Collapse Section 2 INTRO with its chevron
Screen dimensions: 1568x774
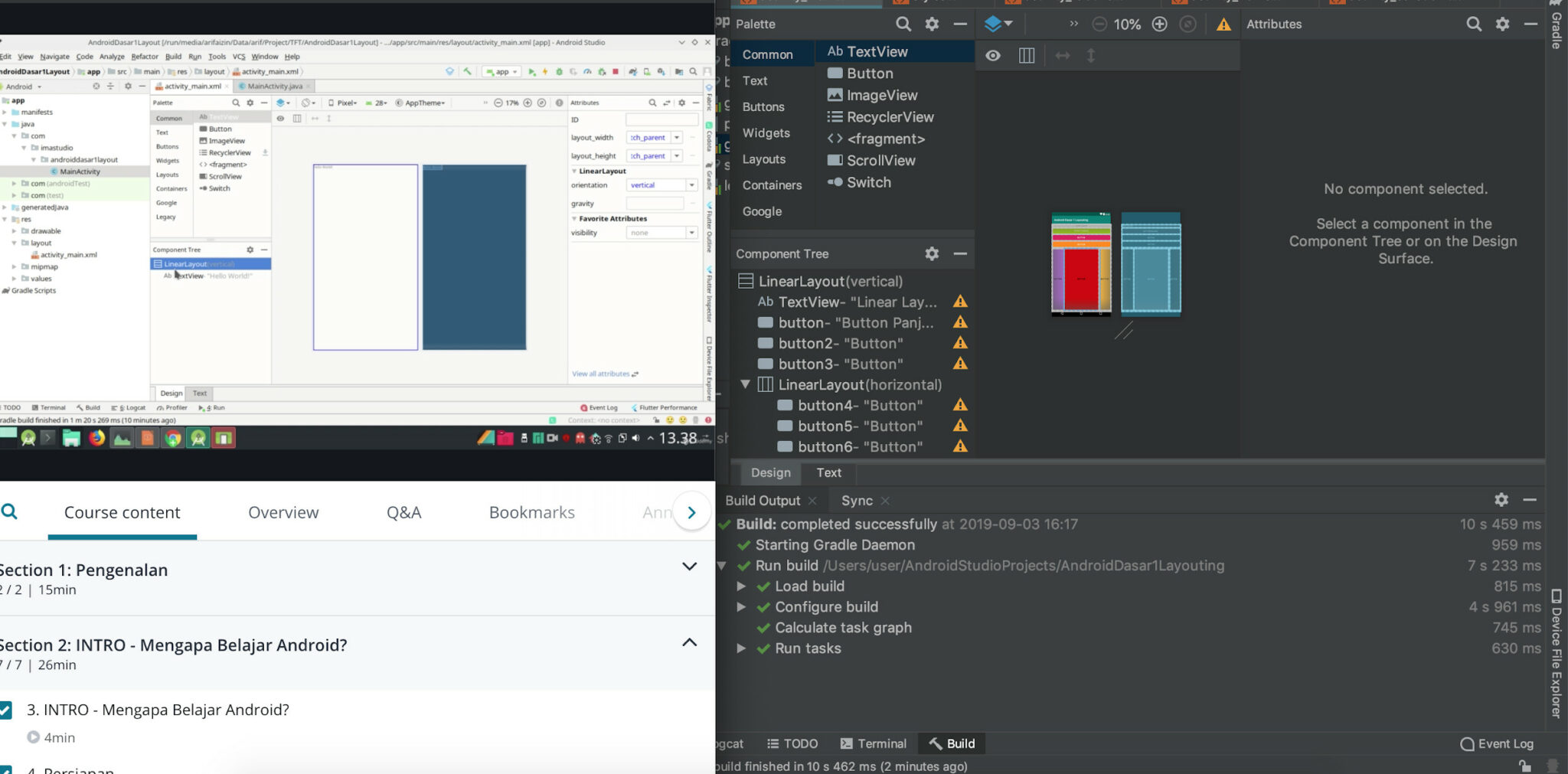coord(688,642)
